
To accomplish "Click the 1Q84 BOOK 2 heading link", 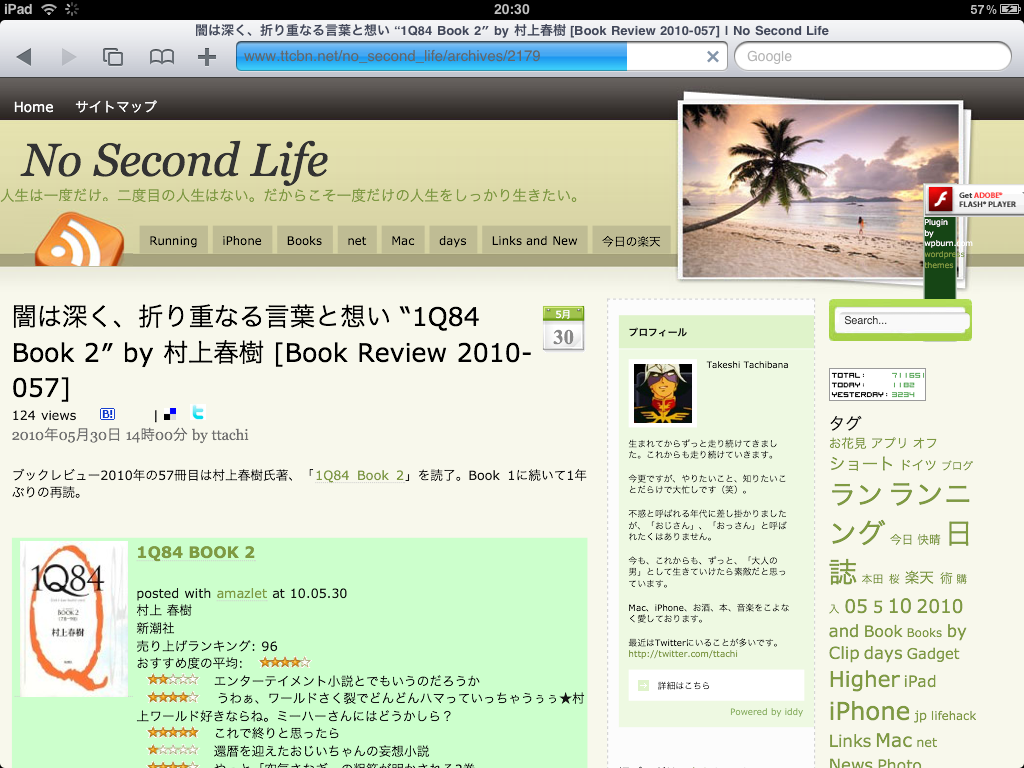I will [195, 553].
